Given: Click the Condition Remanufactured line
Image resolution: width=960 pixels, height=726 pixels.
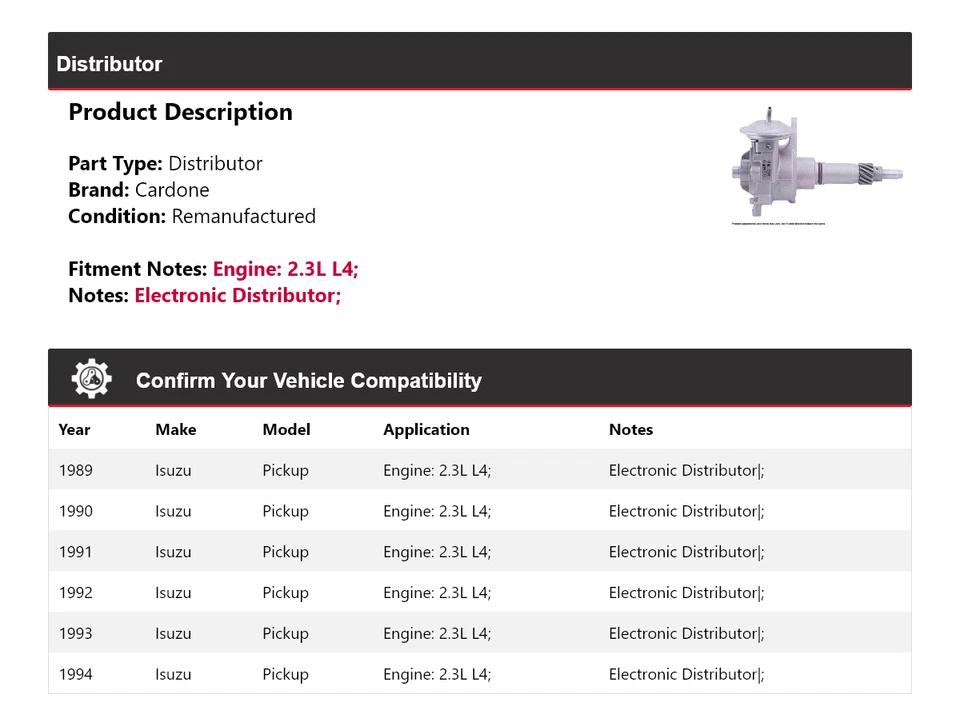Looking at the screenshot, I should coord(191,216).
